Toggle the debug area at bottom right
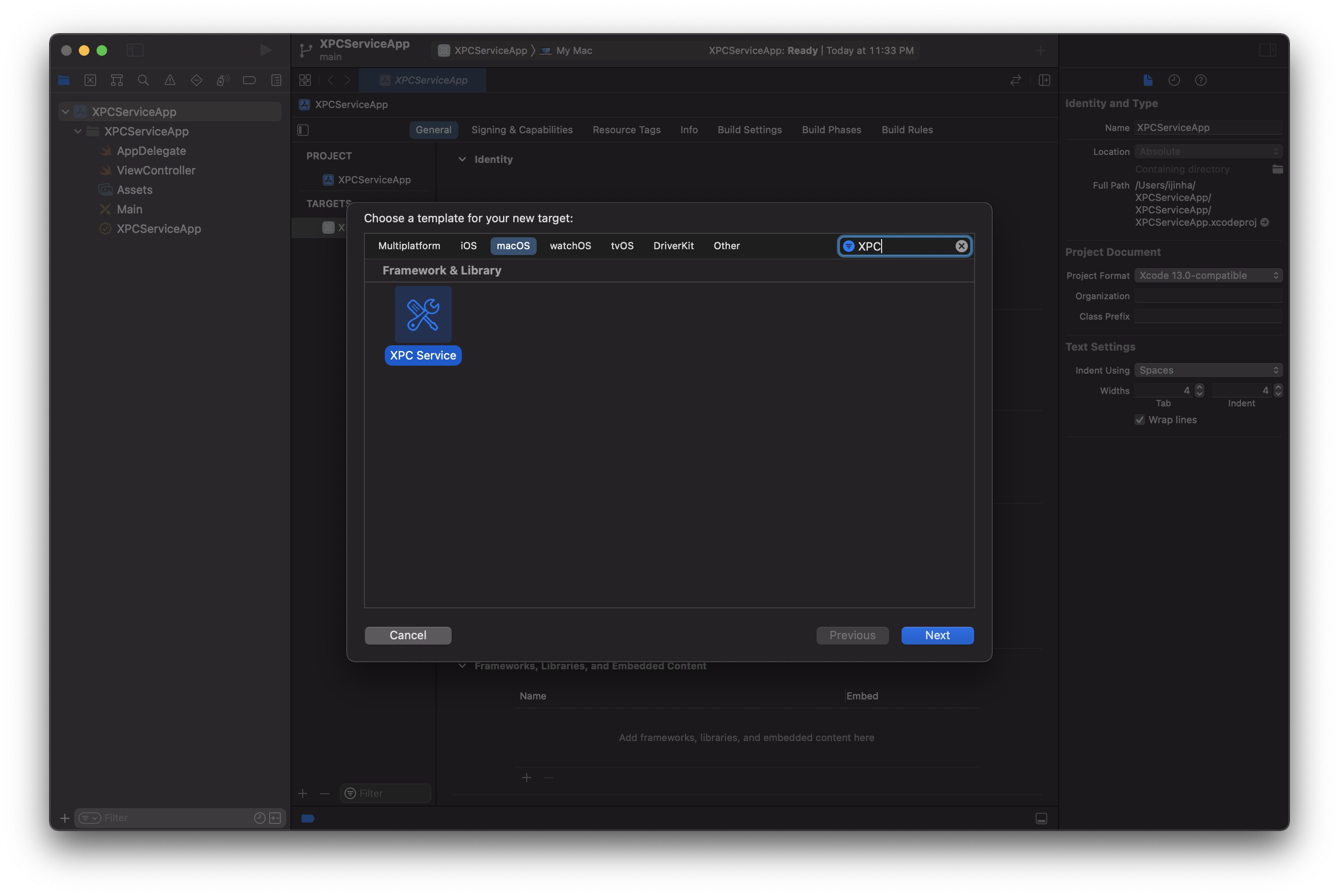 (x=1041, y=819)
